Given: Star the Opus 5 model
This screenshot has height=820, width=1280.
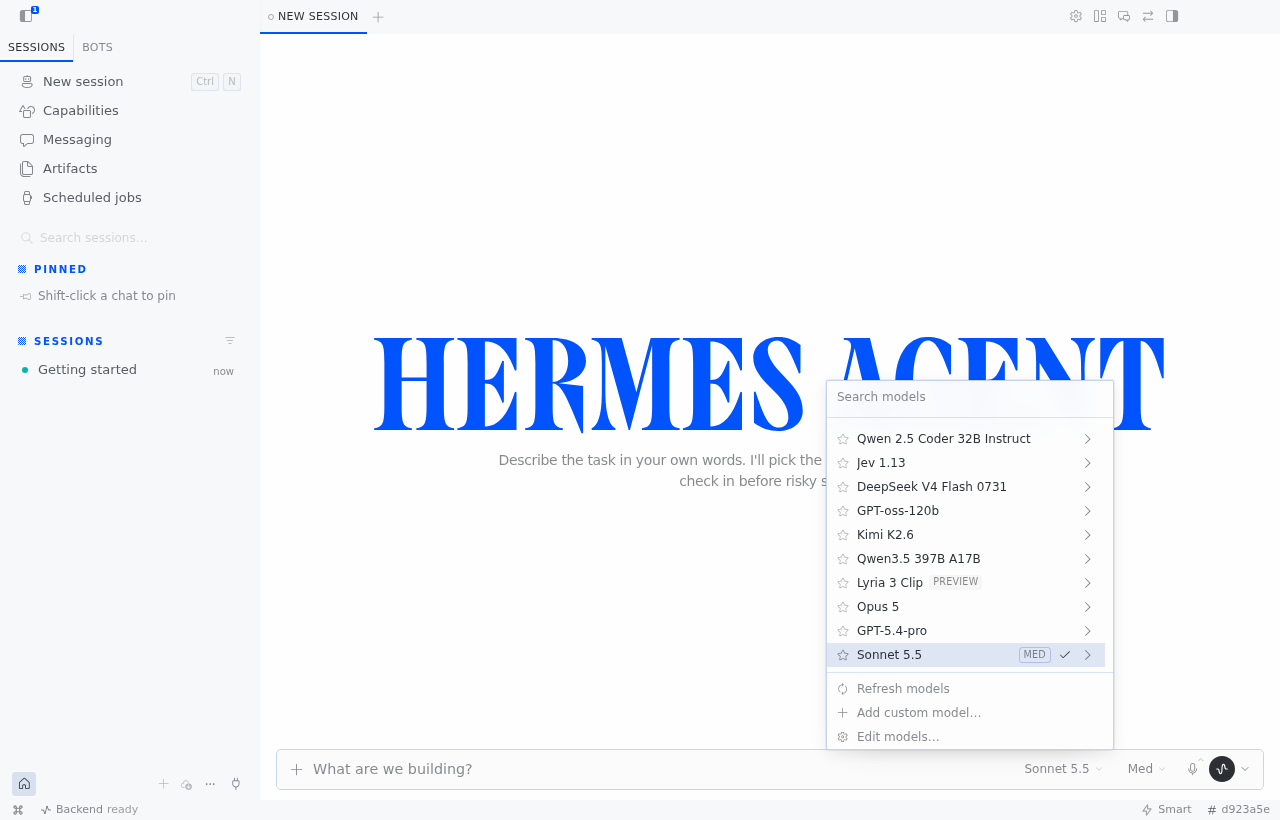Looking at the screenshot, I should coord(843,607).
